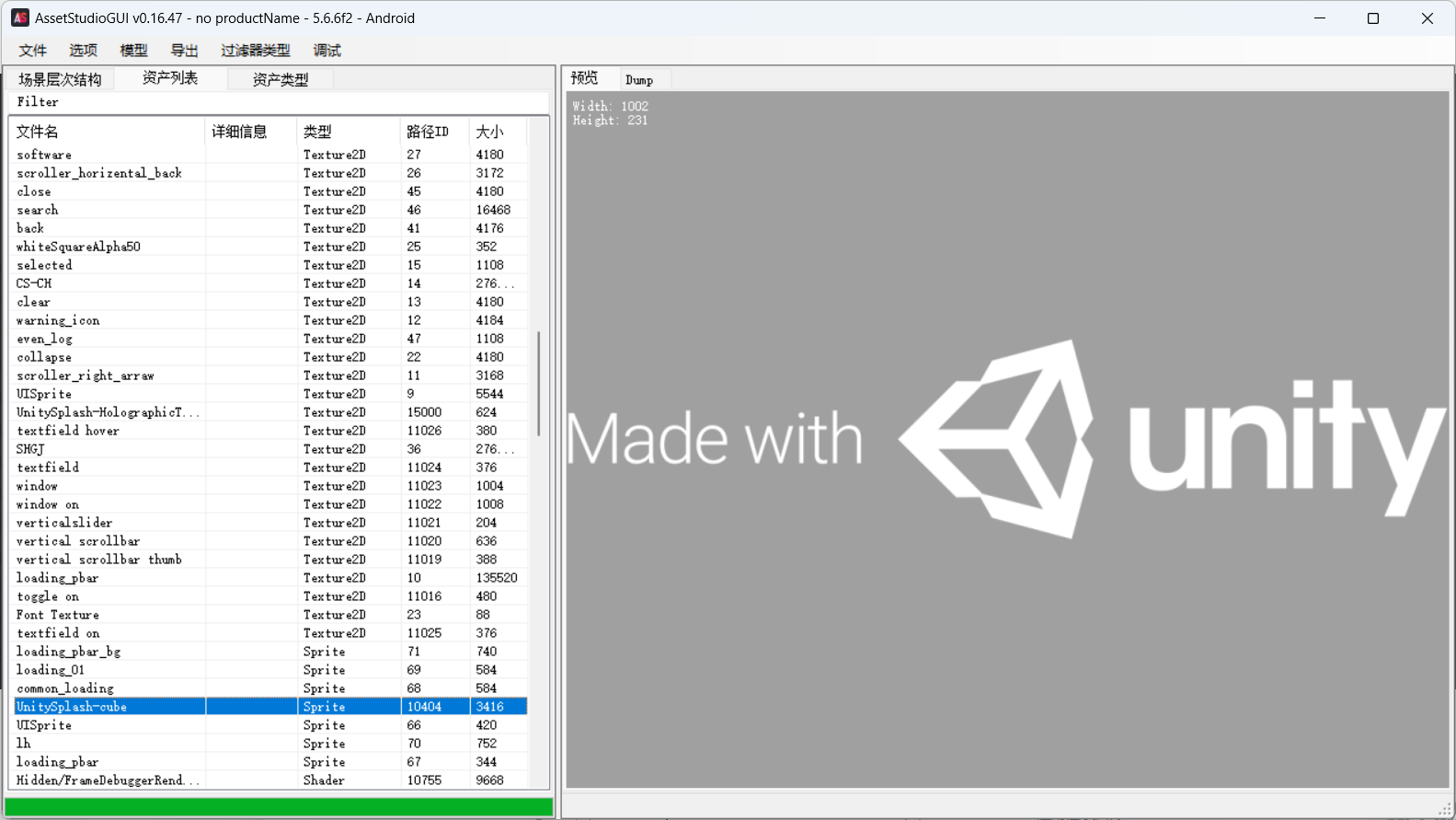Screen dimensions: 1456x820
Task: Select the UnitySplash-HolographicT... row
Action: [271, 412]
